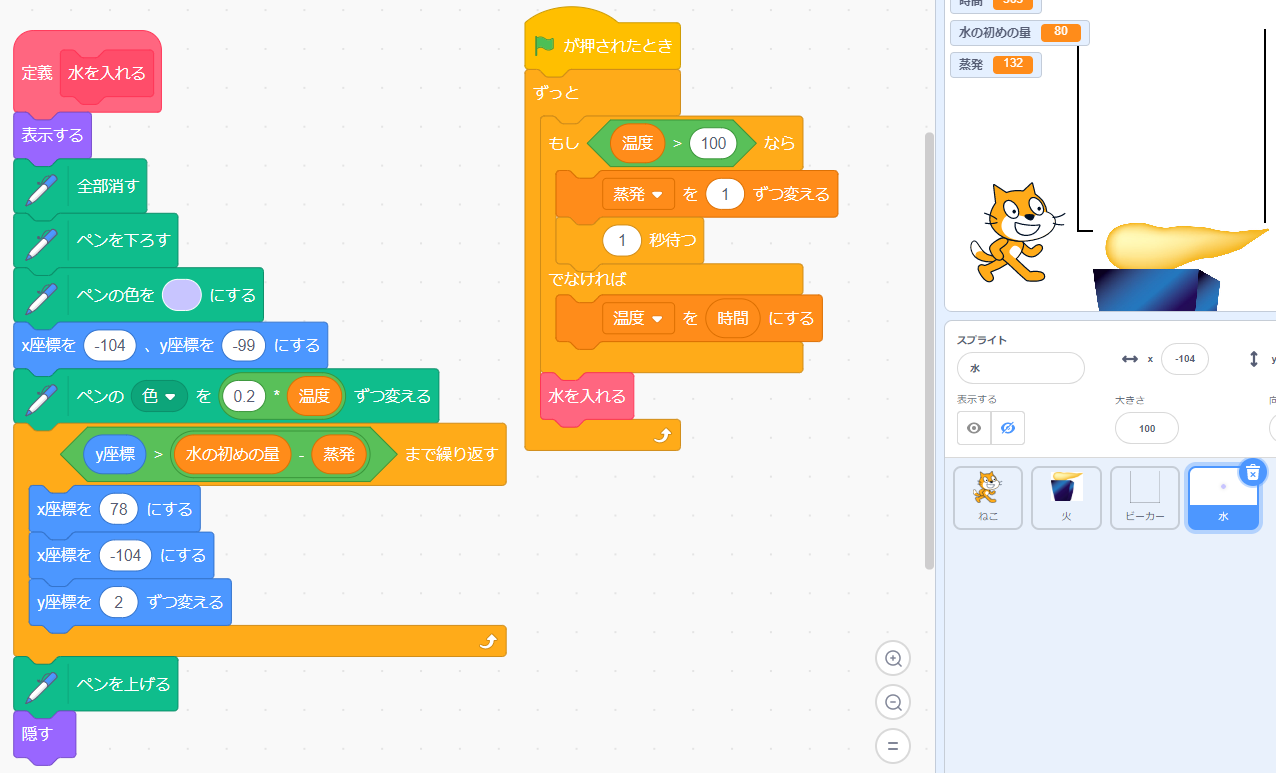
Task: Click the pen color swatch
Action: click(x=182, y=295)
